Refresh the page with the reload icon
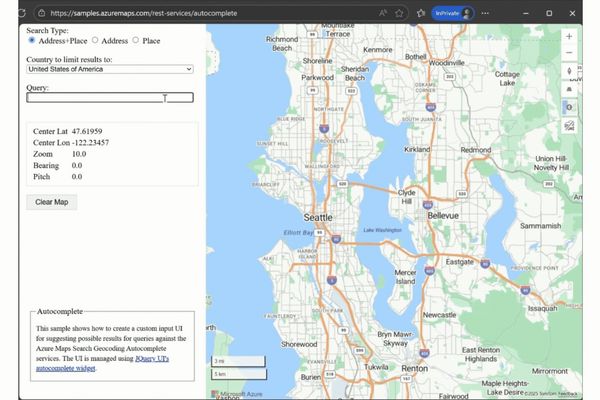The image size is (600, 400). coord(22,13)
